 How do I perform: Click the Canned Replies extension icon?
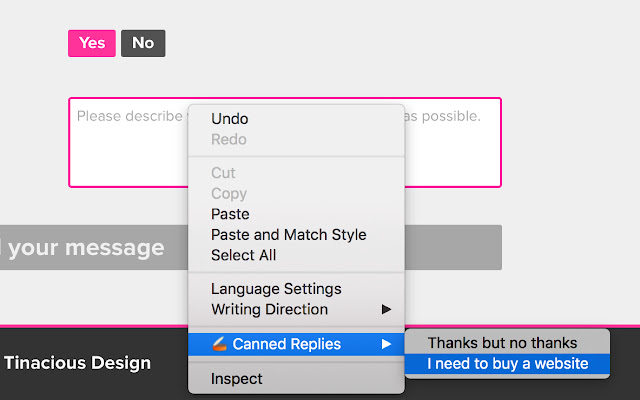[220, 344]
